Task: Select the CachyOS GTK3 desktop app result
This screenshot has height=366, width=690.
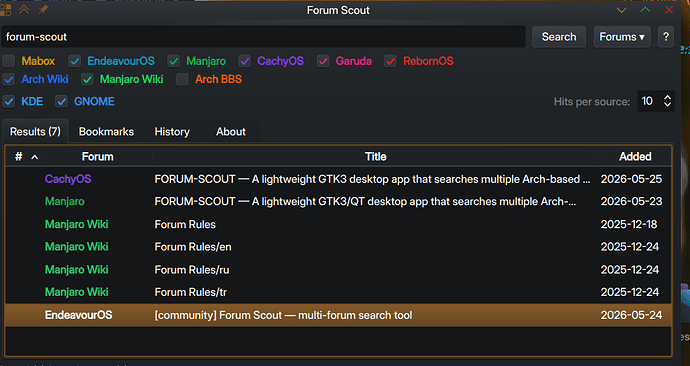Action: [x=338, y=179]
